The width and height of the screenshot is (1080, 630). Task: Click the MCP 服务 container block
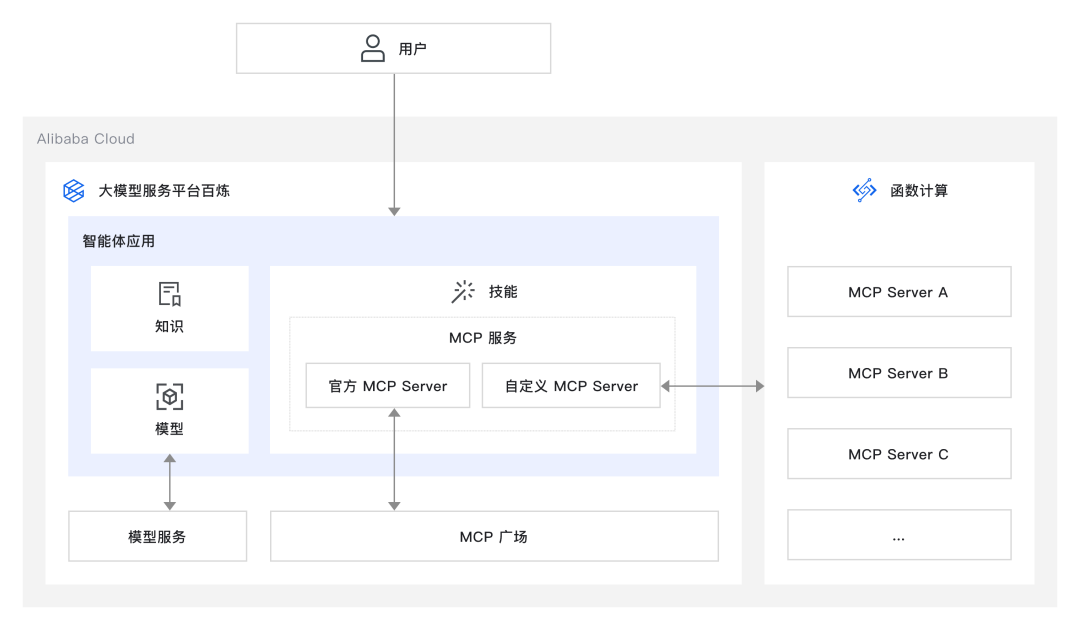click(483, 338)
